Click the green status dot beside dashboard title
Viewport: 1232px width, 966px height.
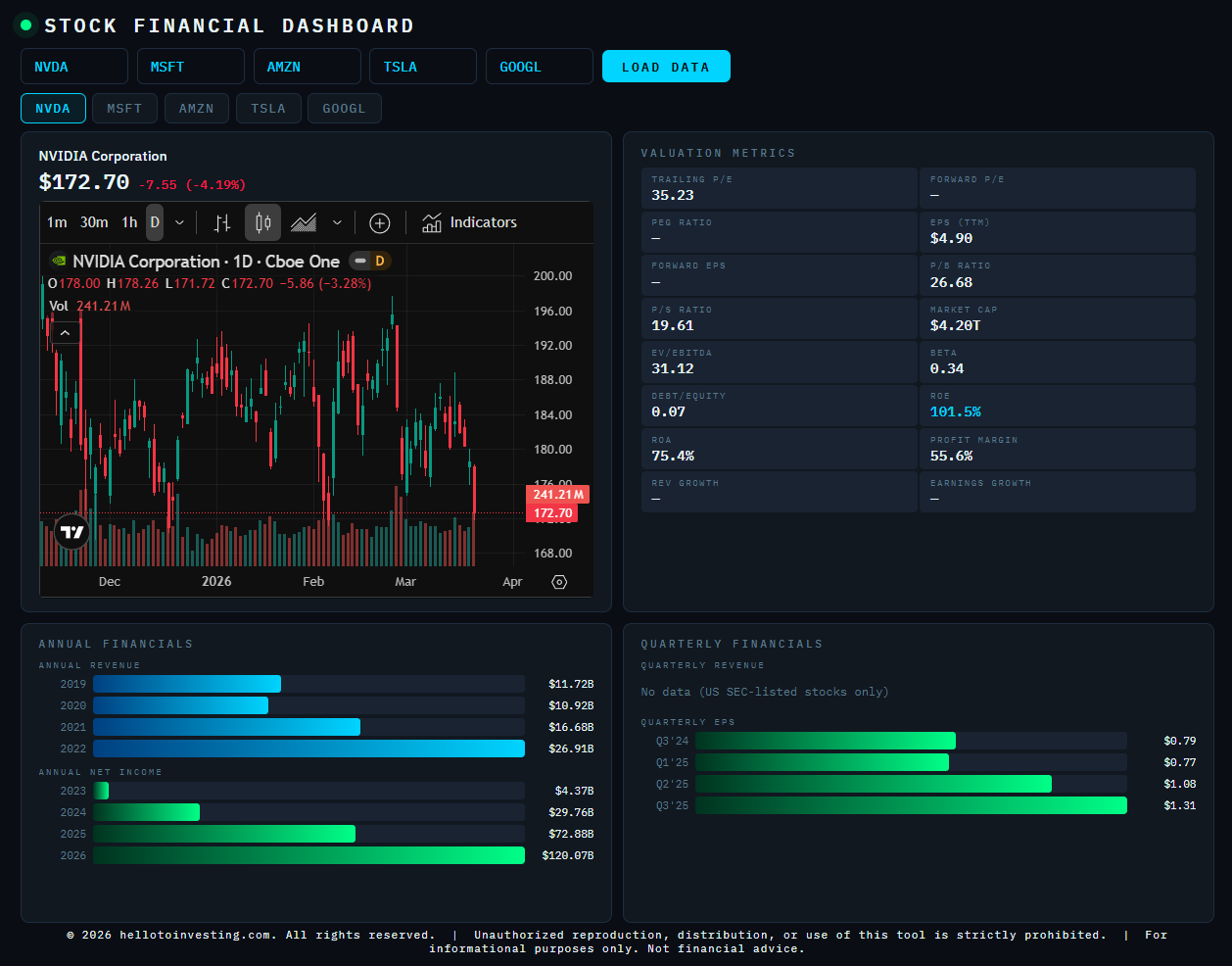pos(25,25)
